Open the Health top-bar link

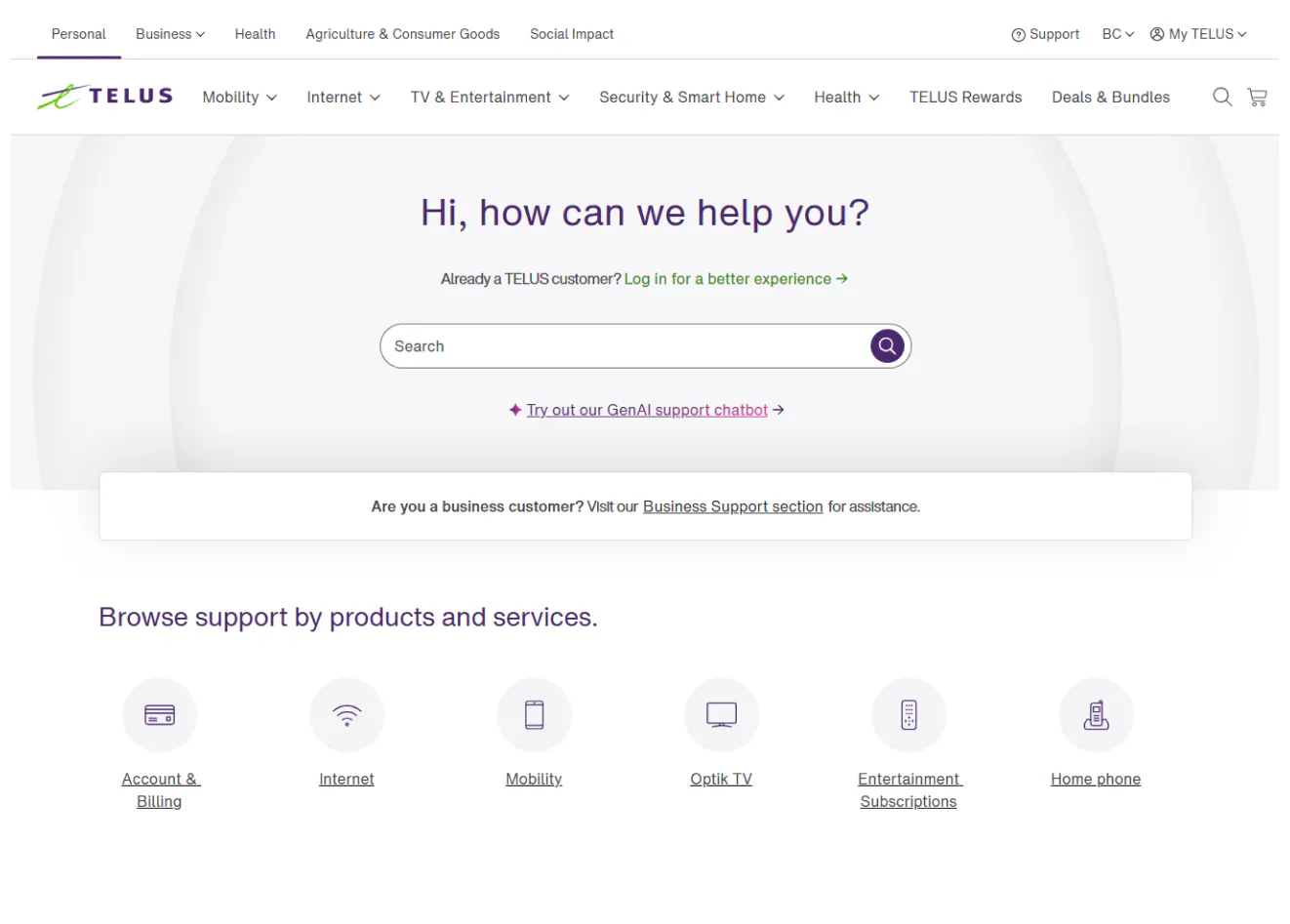pyautogui.click(x=255, y=34)
